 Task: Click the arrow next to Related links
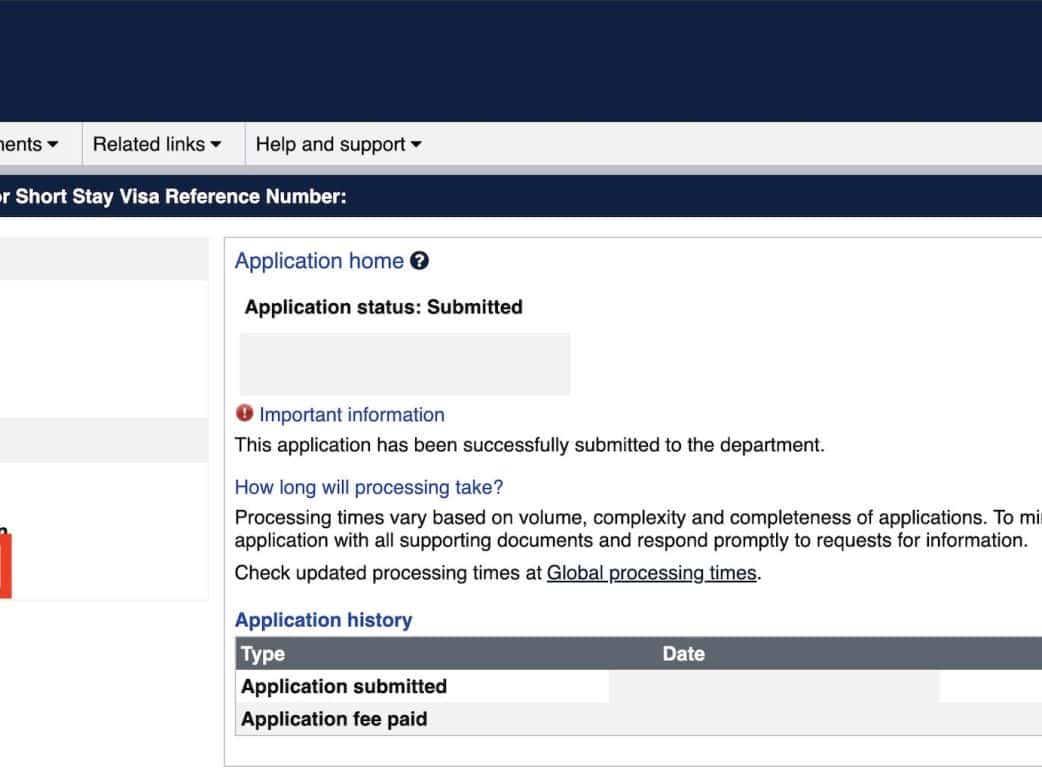coord(215,145)
